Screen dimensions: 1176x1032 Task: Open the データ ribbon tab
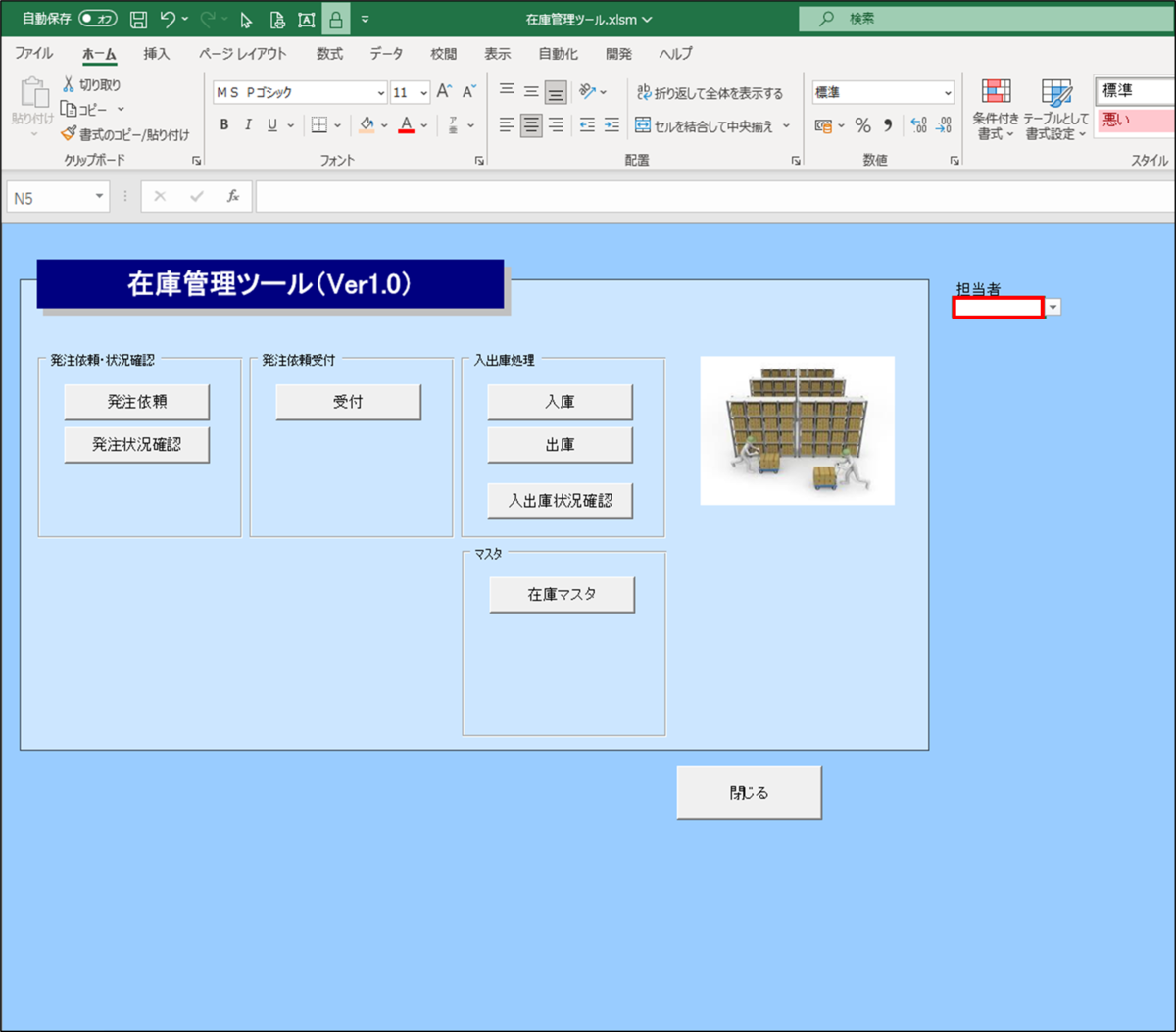point(386,54)
